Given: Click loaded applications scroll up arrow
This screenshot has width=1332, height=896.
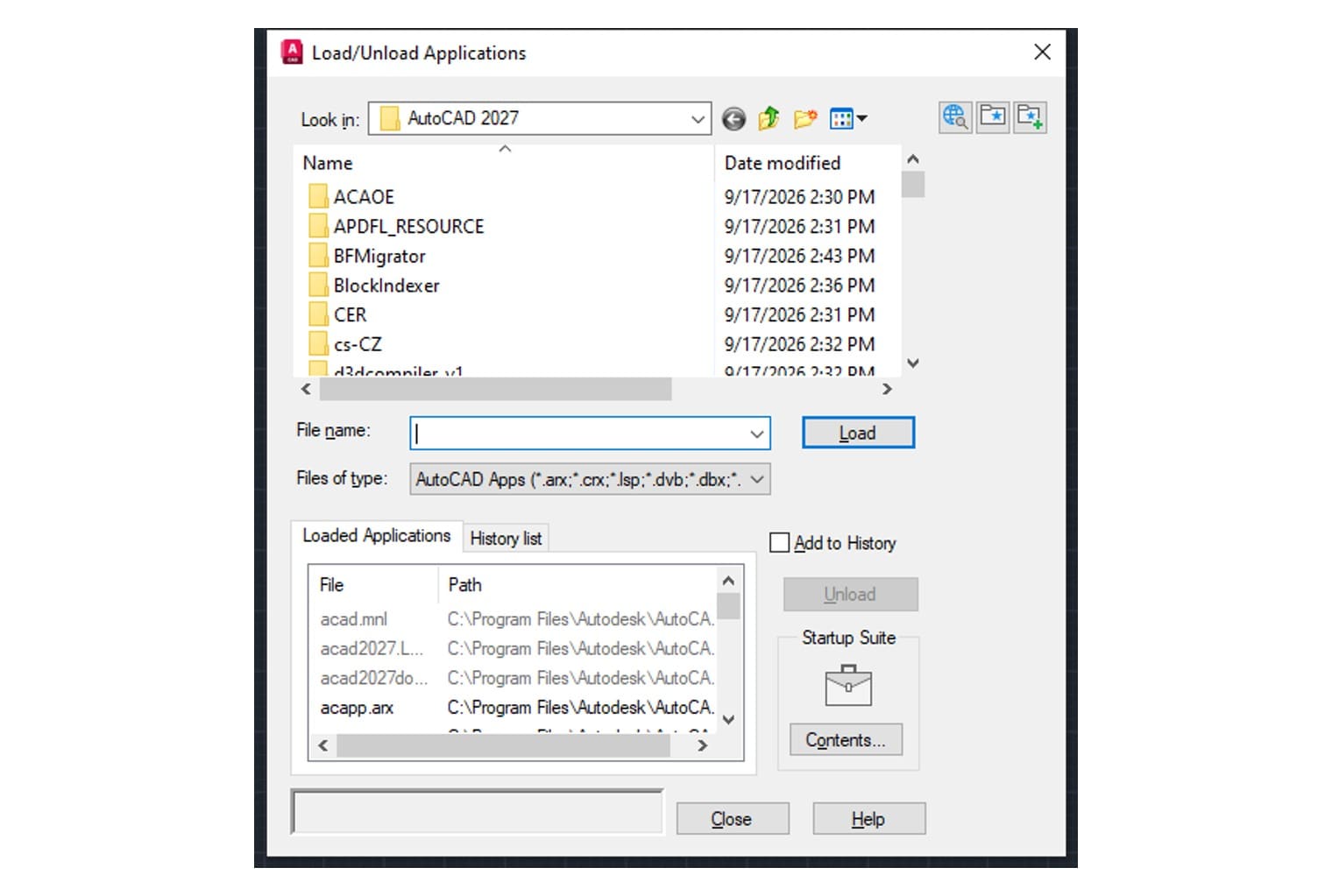Looking at the screenshot, I should [x=727, y=580].
